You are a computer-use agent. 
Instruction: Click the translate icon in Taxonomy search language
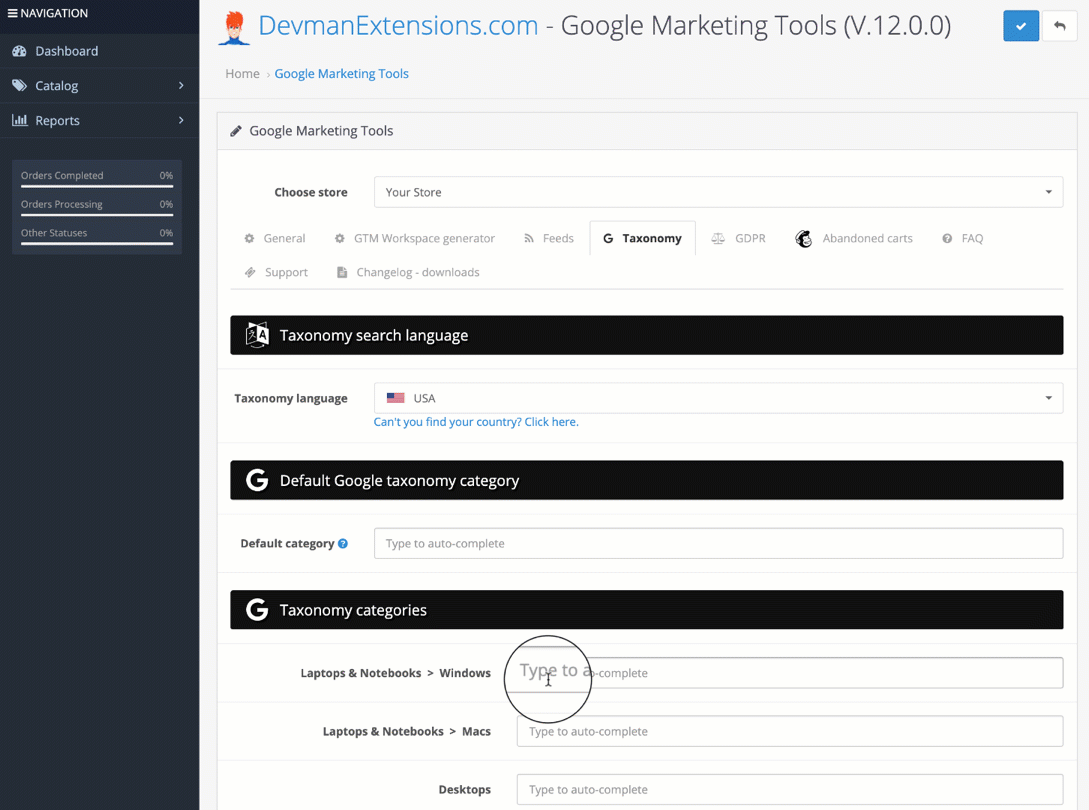click(x=257, y=335)
